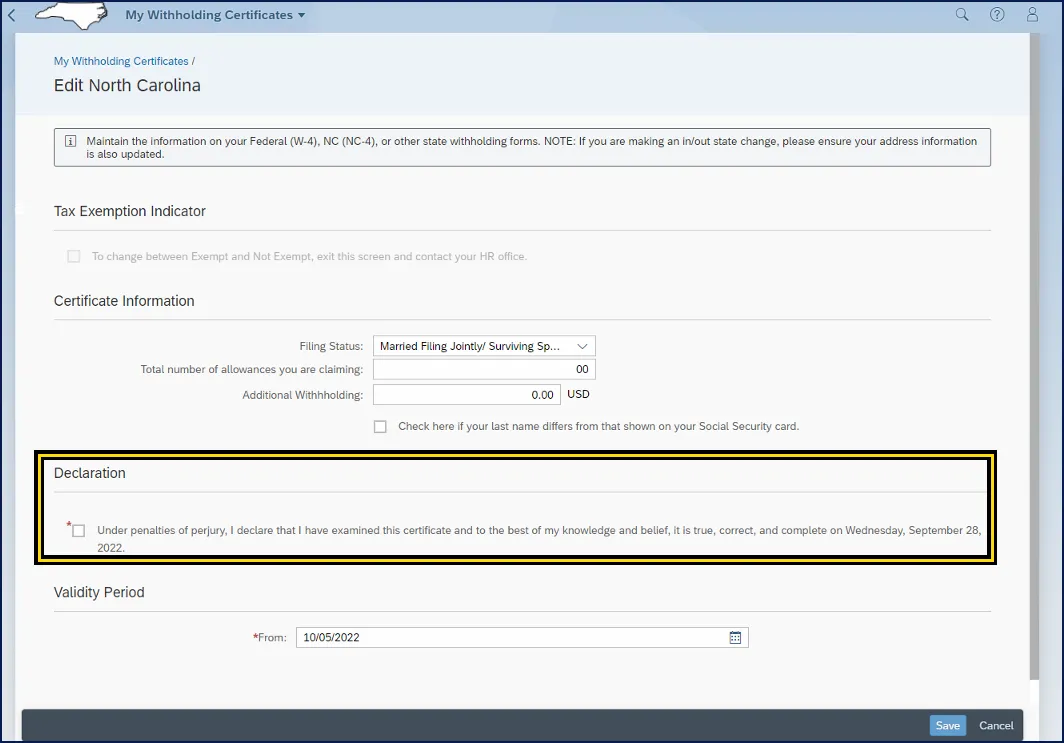The height and width of the screenshot is (743, 1064).
Task: Open the user profile icon
Action: coord(1033,15)
